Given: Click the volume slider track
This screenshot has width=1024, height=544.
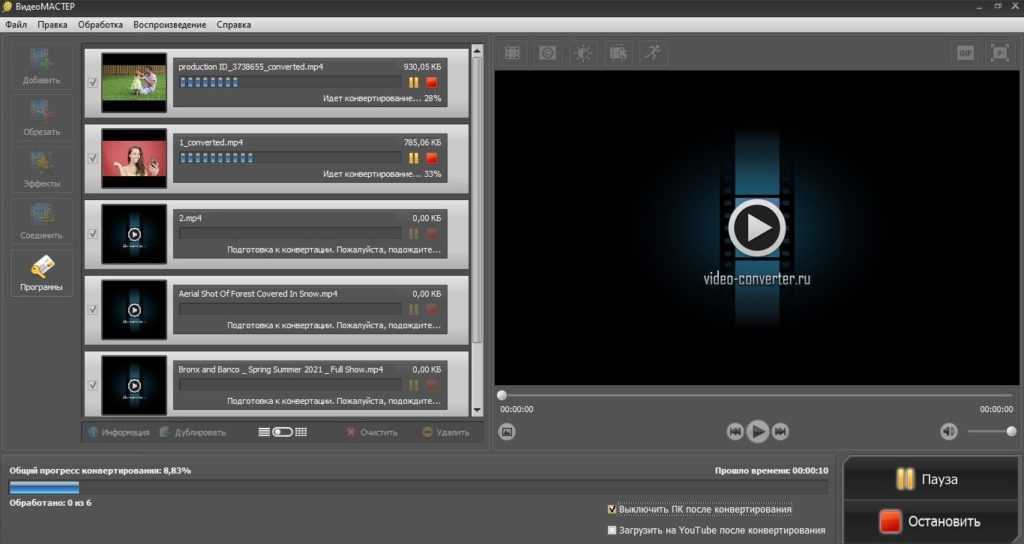Looking at the screenshot, I should coord(990,432).
